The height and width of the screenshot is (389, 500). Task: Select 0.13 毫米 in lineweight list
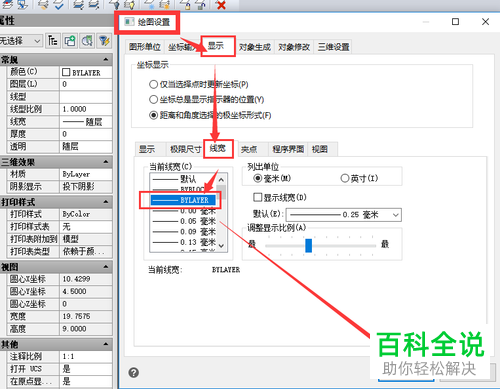(x=184, y=242)
